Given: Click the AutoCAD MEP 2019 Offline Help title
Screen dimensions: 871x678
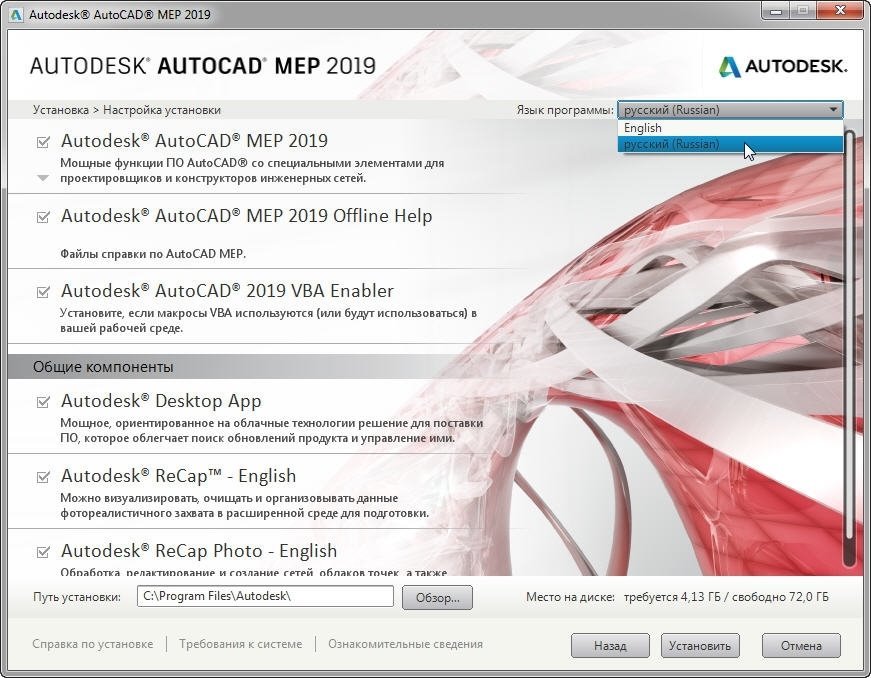Looking at the screenshot, I should pyautogui.click(x=247, y=216).
